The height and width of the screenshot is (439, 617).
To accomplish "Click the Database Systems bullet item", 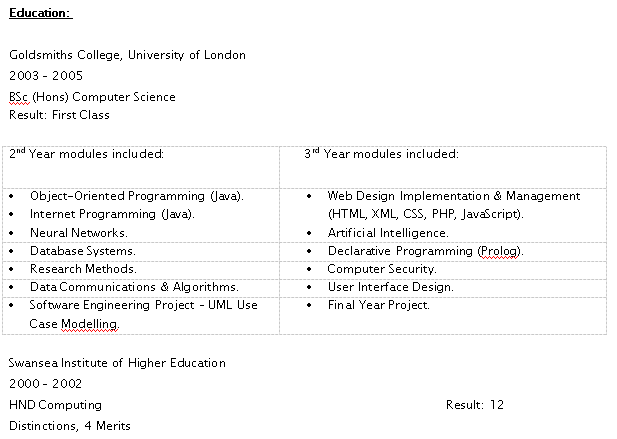I will pos(82,251).
